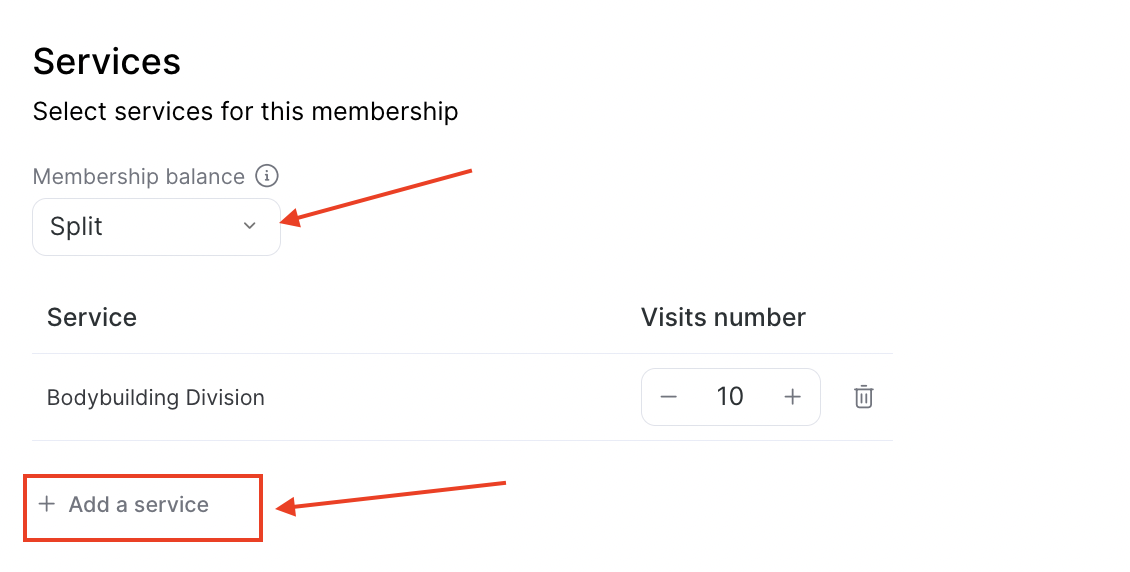The width and height of the screenshot is (1130, 572).
Task: Click the red highlight box around Add a service
Action: 143,508
